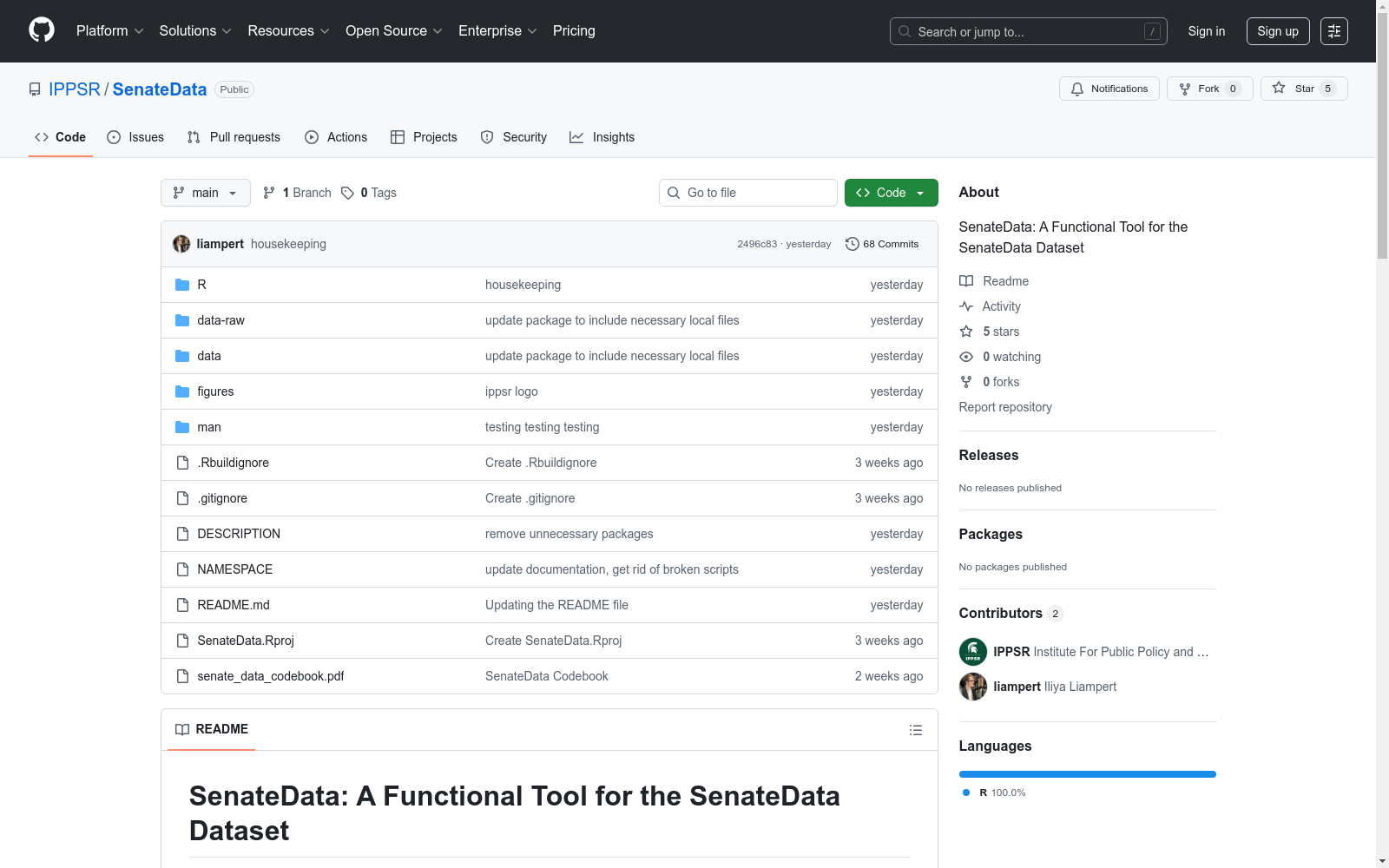Expand the Solutions menu
Viewport: 1389px width, 868px height.
195,31
